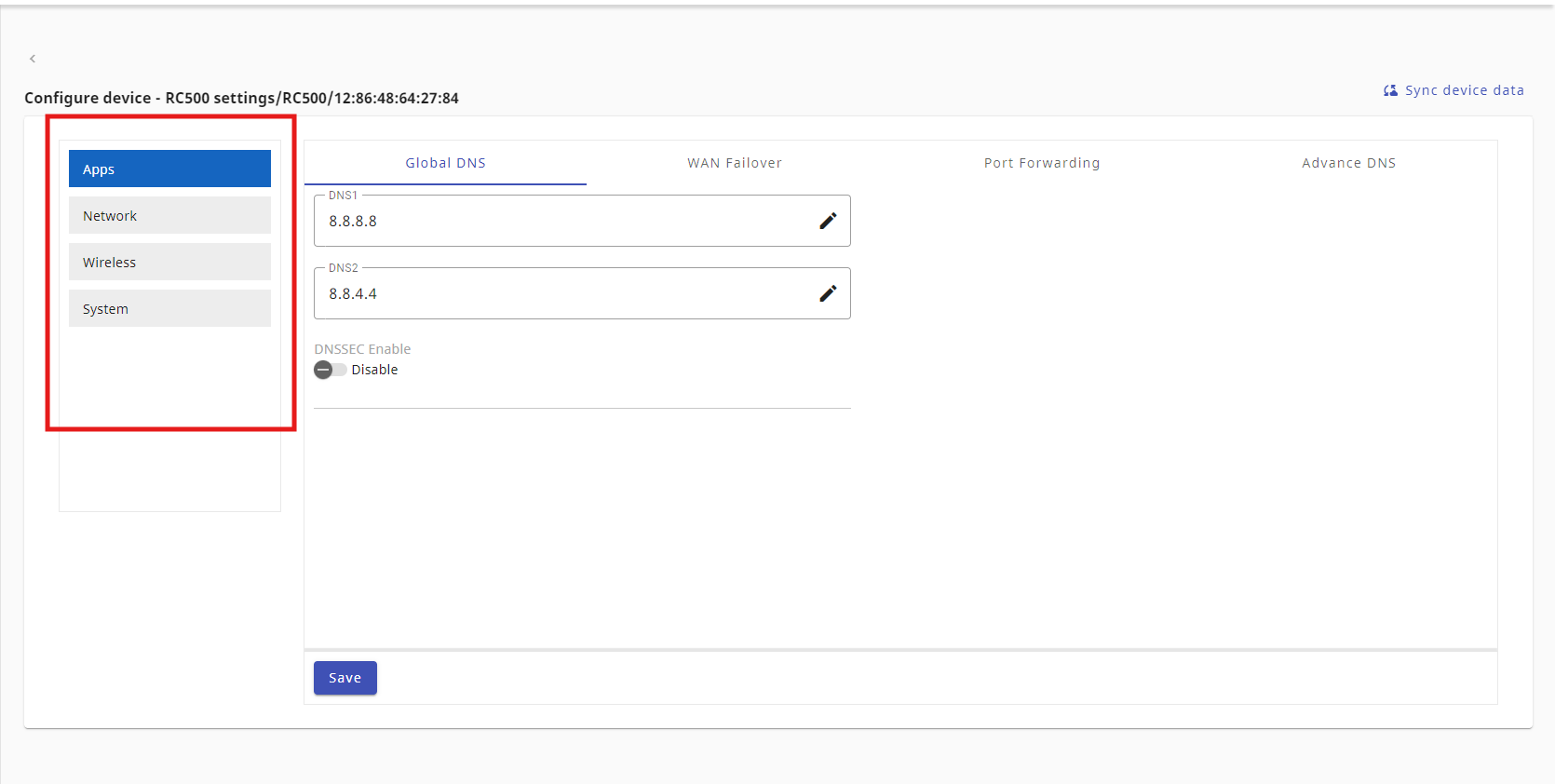The width and height of the screenshot is (1555, 784).
Task: Click the Sync device data icon
Action: [x=1390, y=90]
